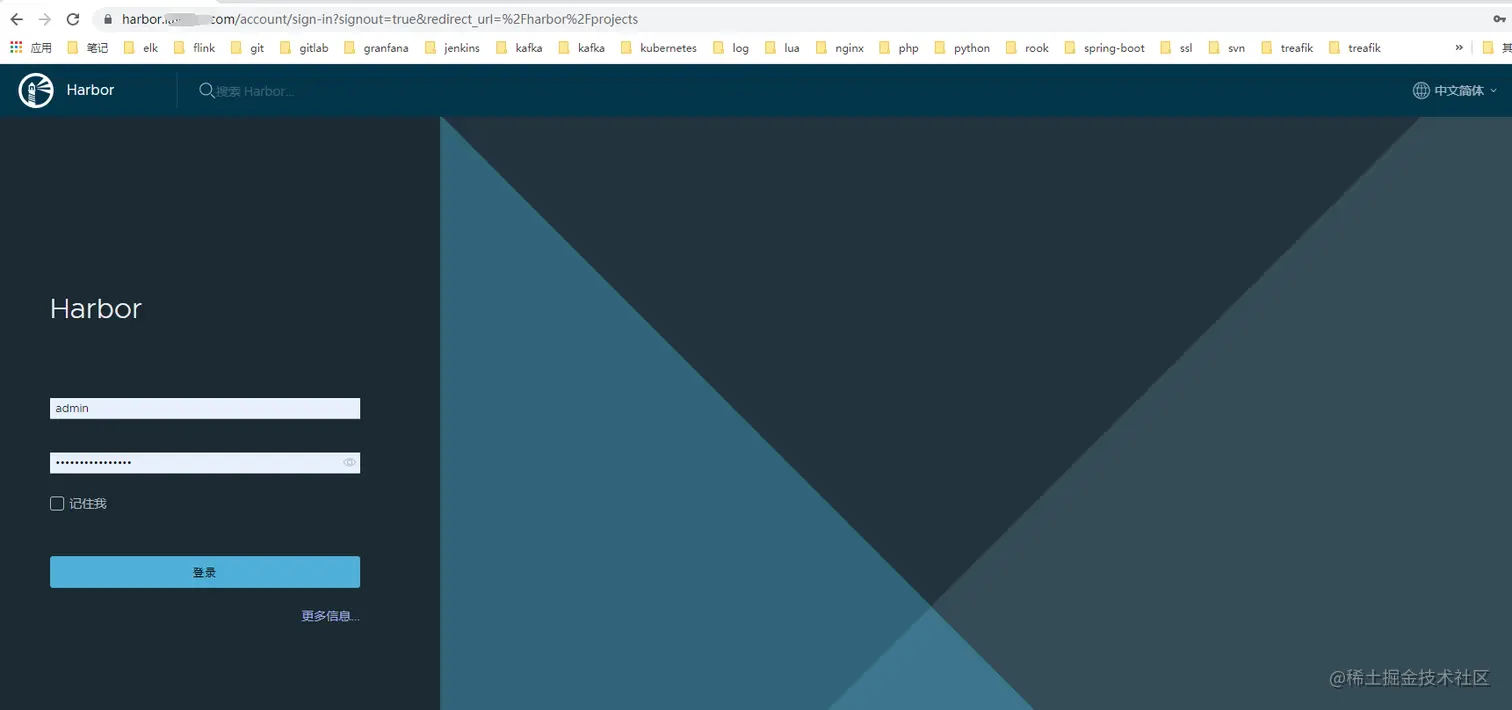The width and height of the screenshot is (1512, 710).
Task: Open the ssl bookmark folder
Action: [1176, 48]
